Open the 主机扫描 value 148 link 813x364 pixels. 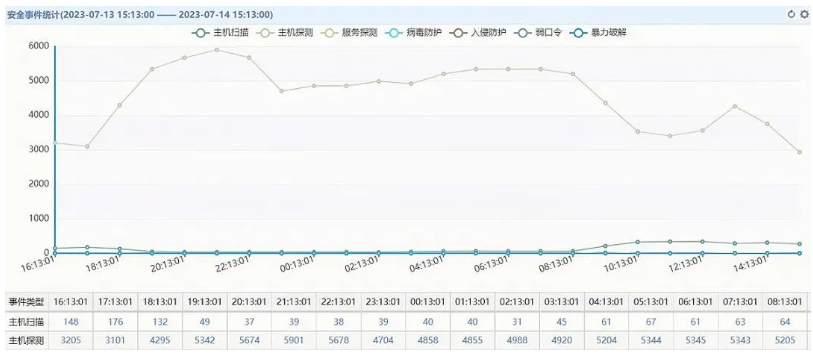[71, 322]
